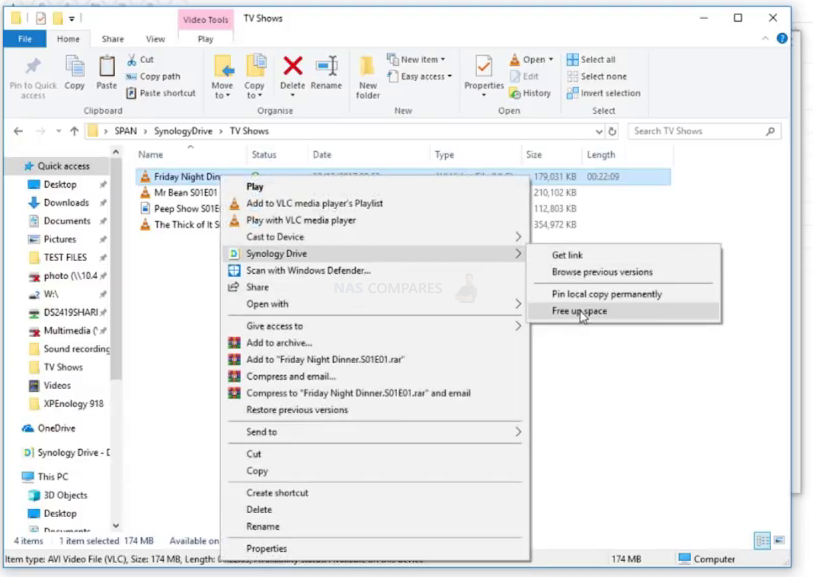
Task: Open the File tab
Action: tap(25, 39)
